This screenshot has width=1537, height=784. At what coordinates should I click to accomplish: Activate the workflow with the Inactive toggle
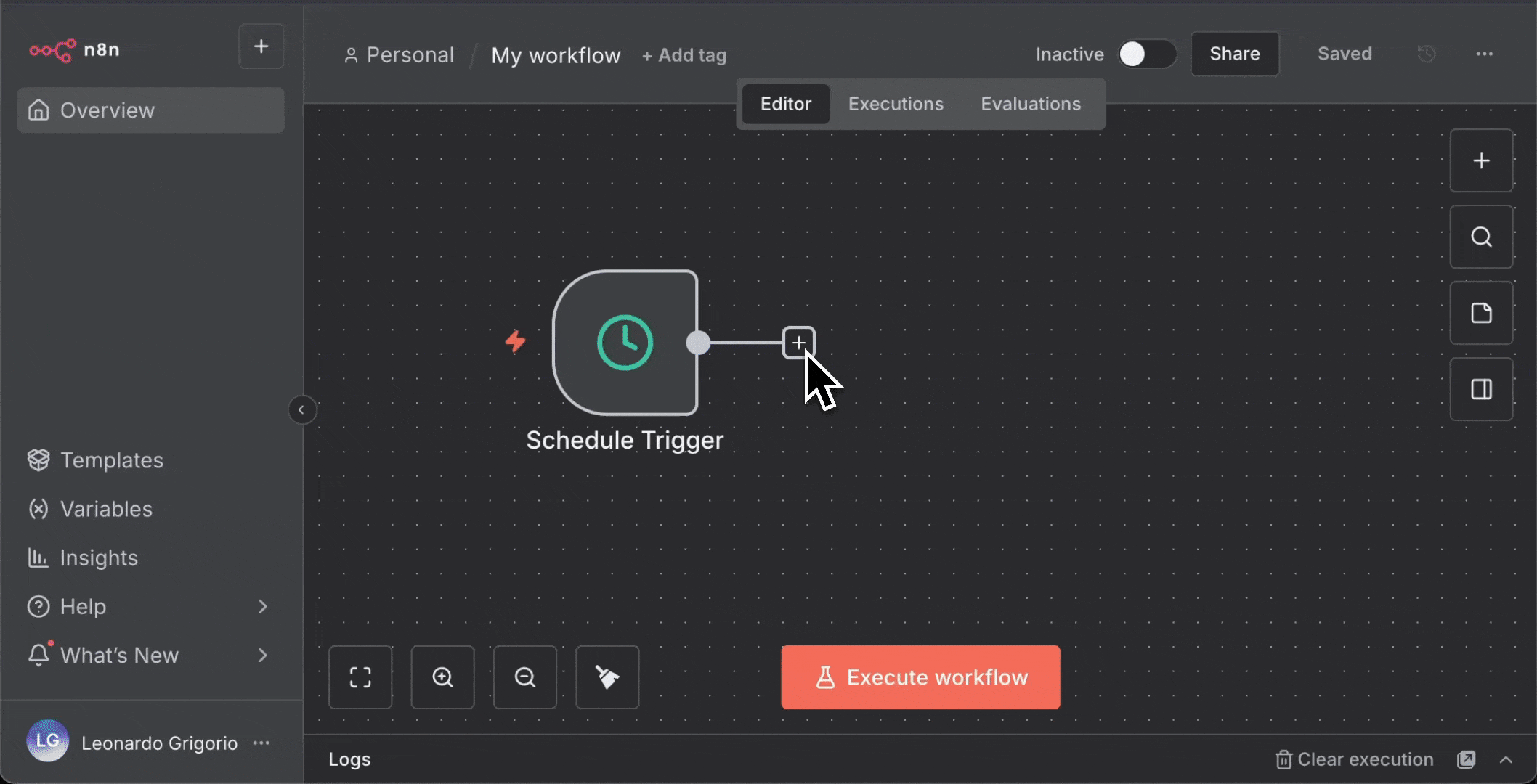[x=1146, y=54]
